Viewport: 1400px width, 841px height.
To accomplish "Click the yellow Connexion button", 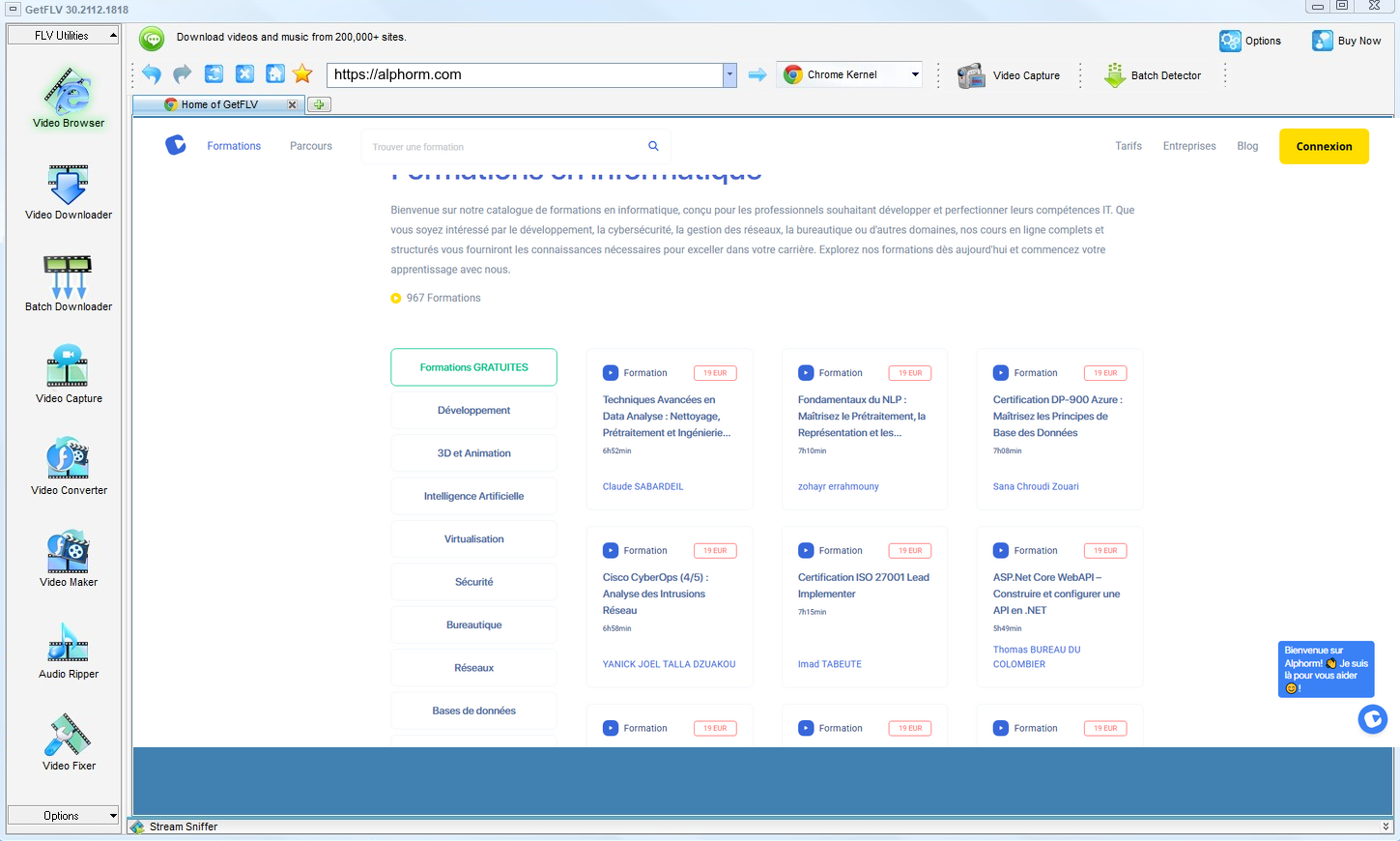I will point(1324,146).
